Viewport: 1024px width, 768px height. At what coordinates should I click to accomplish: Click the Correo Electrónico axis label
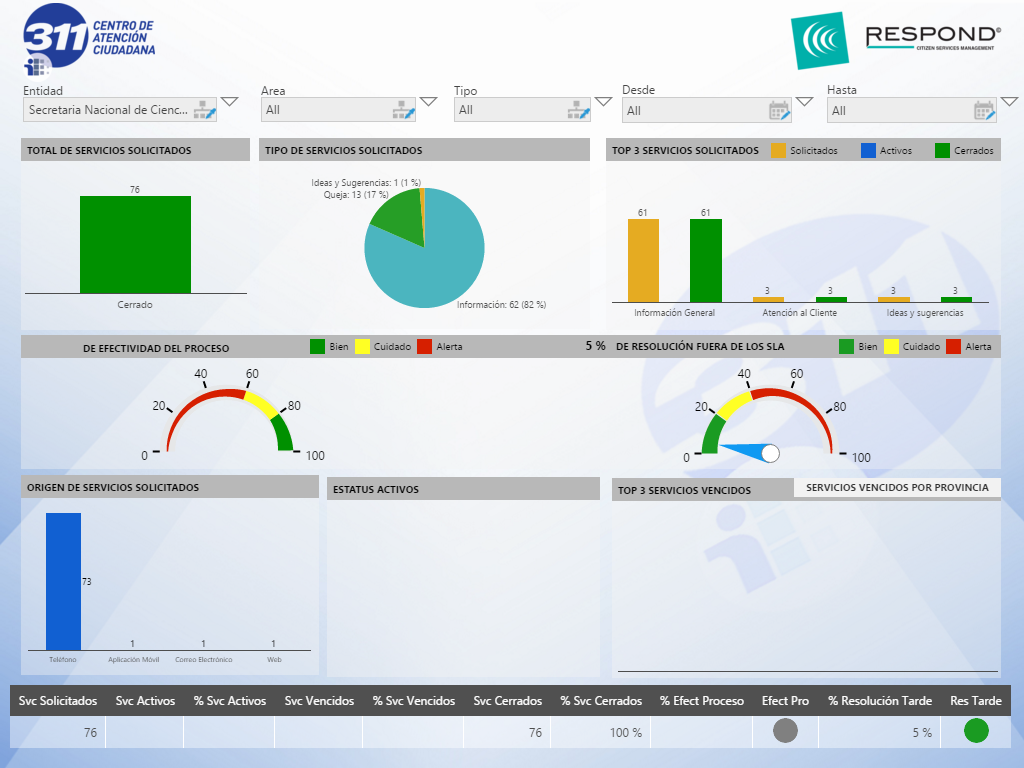pos(203,660)
